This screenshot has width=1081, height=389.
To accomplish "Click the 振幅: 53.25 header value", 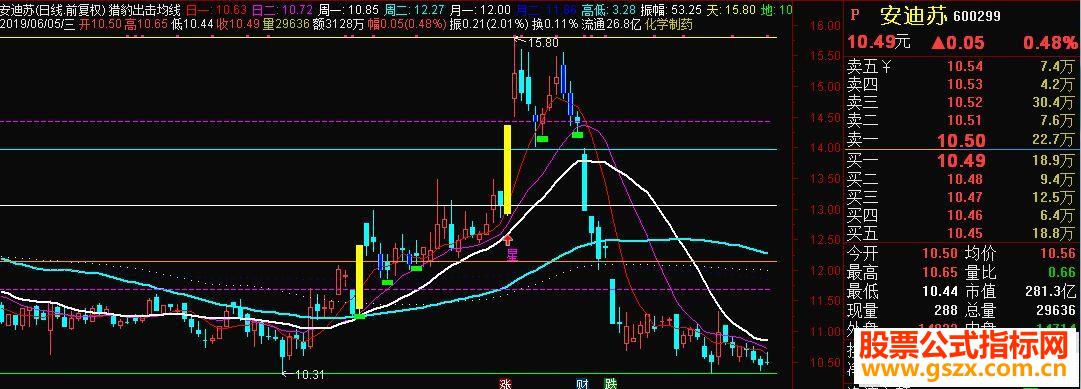I will [x=671, y=10].
